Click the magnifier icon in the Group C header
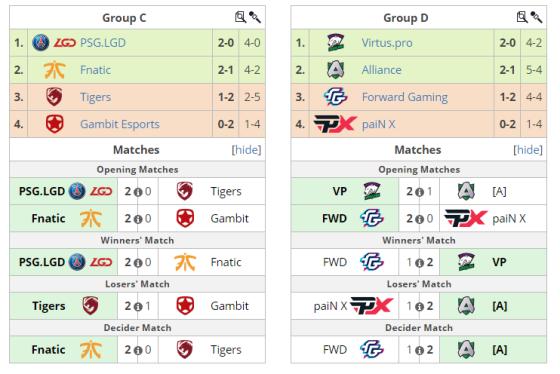The image size is (560, 374). tap(240, 17)
